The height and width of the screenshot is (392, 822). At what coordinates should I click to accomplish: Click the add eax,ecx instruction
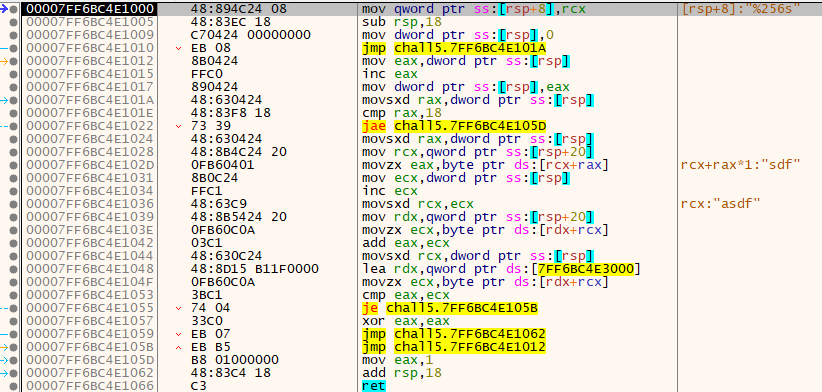(x=402, y=243)
